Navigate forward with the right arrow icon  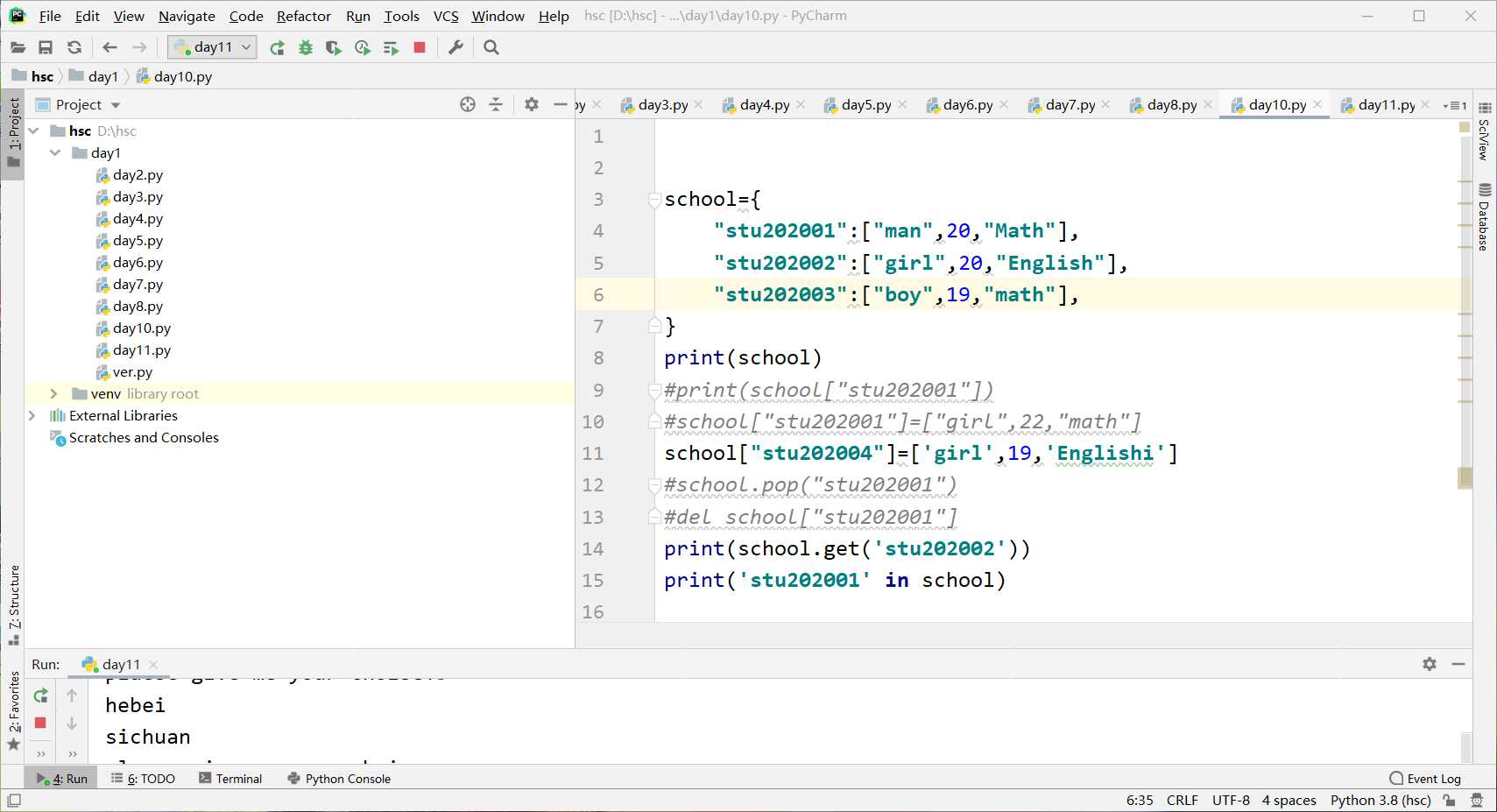tap(139, 47)
